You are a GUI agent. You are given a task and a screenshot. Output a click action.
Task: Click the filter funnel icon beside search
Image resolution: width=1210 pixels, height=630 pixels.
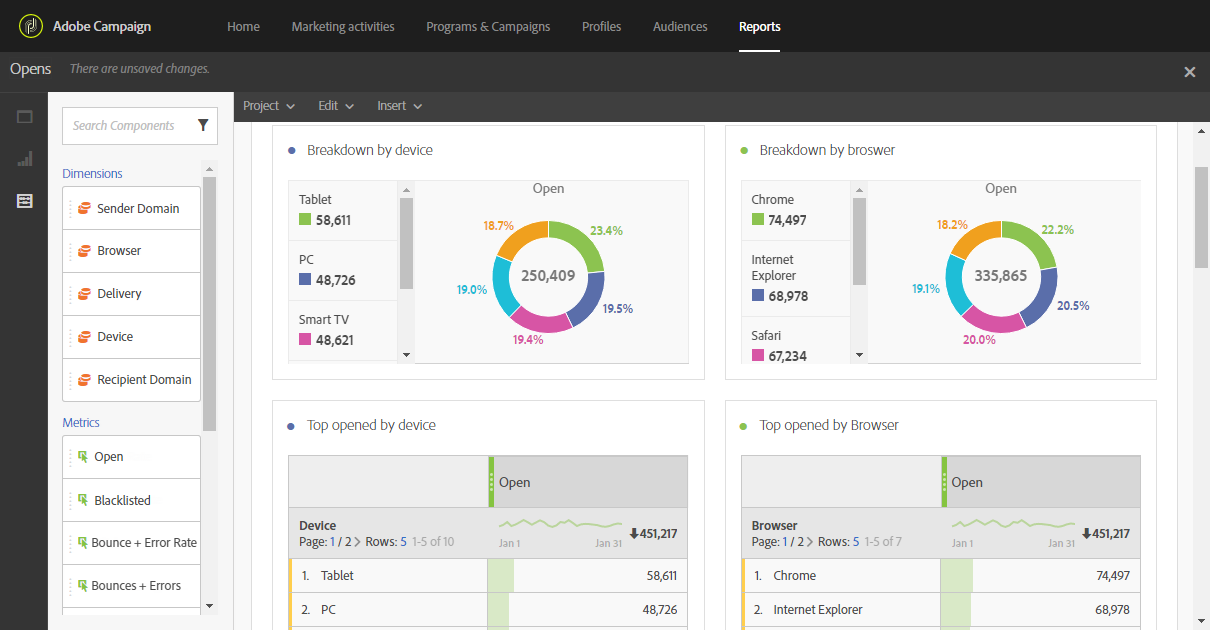(x=203, y=126)
